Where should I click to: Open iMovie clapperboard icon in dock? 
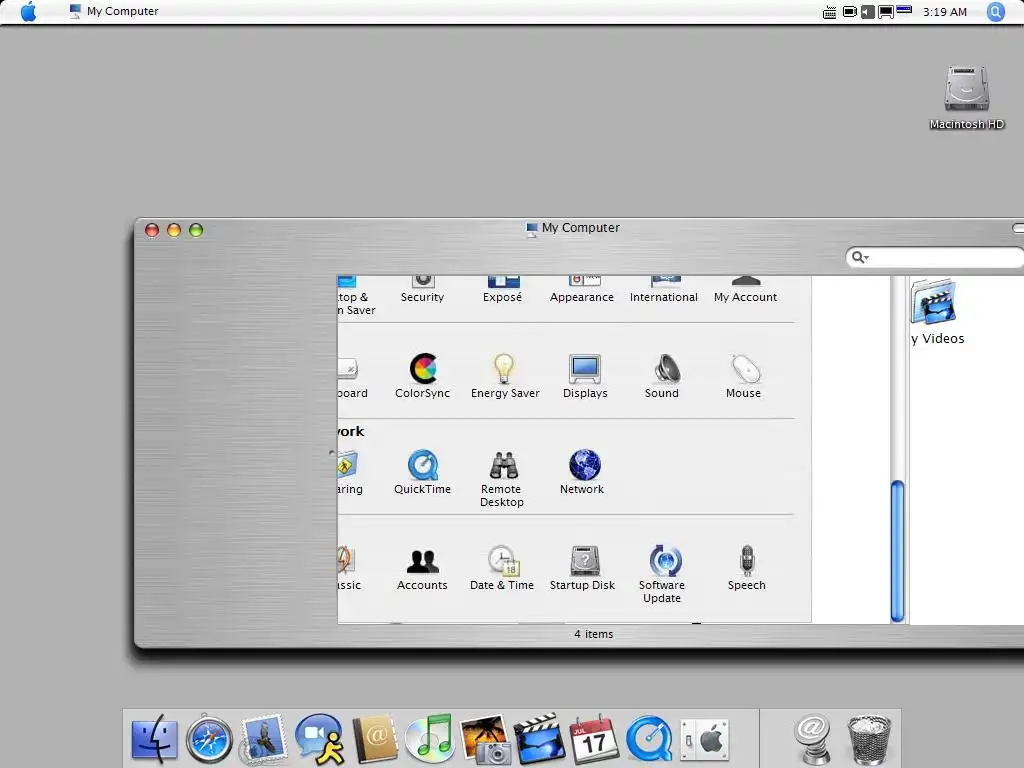tap(539, 739)
